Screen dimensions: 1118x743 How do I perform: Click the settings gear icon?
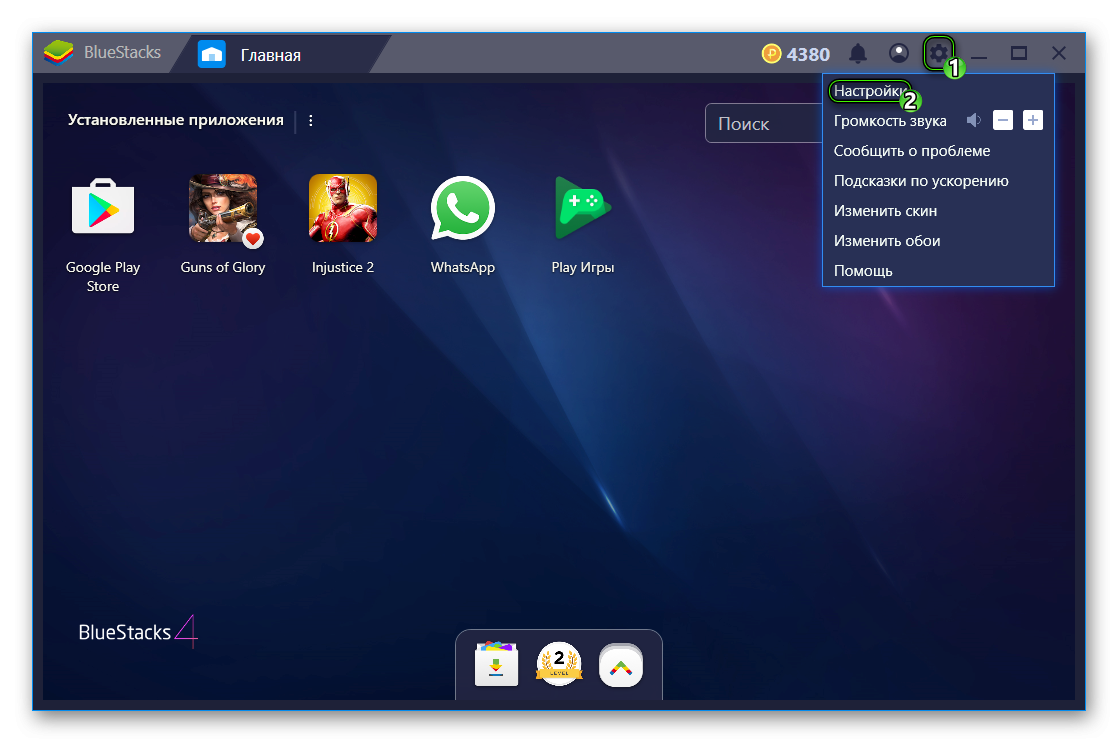click(938, 53)
